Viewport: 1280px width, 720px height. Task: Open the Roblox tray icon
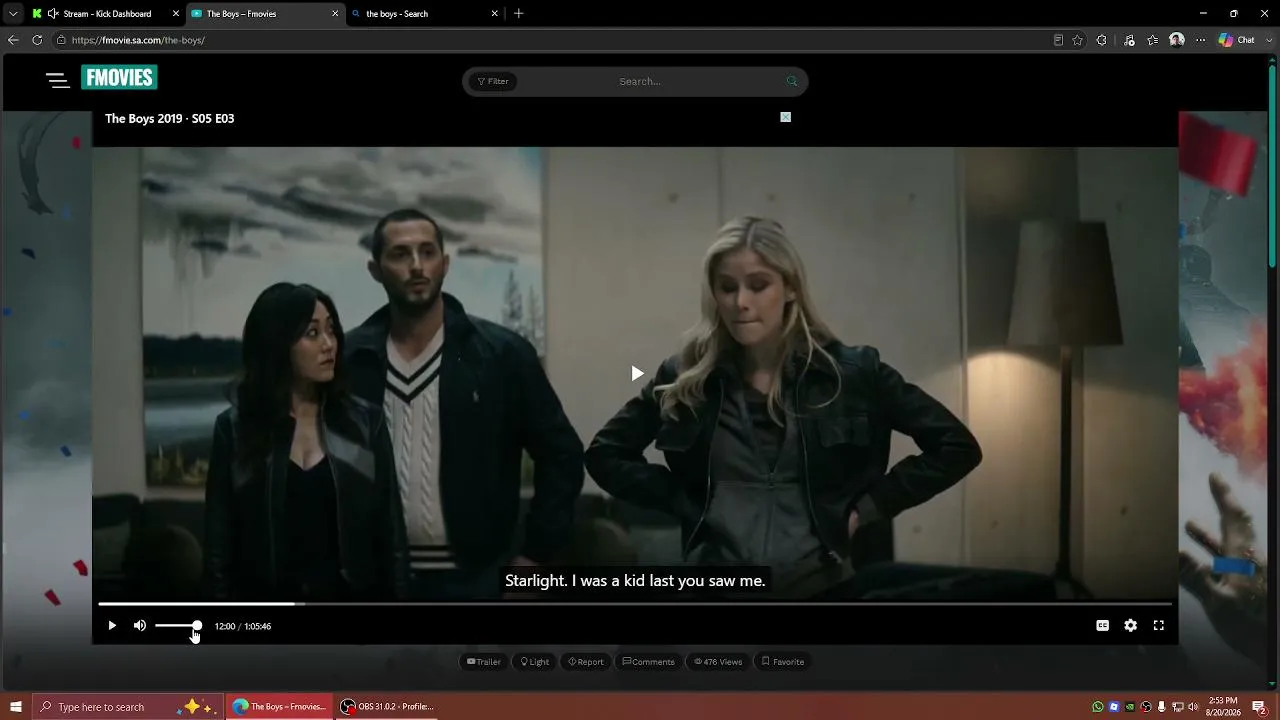coord(1114,707)
